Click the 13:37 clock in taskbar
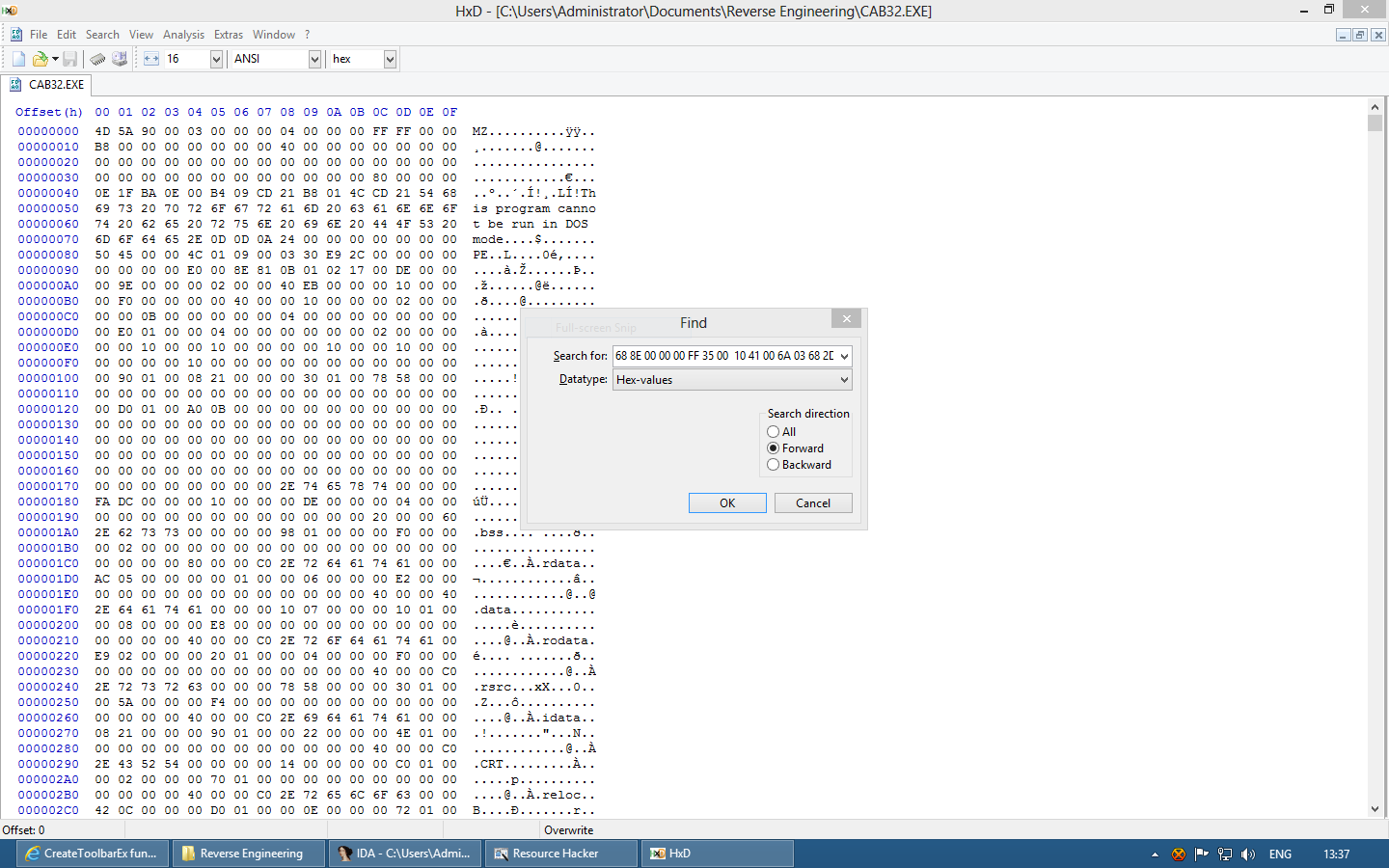 (1337, 854)
